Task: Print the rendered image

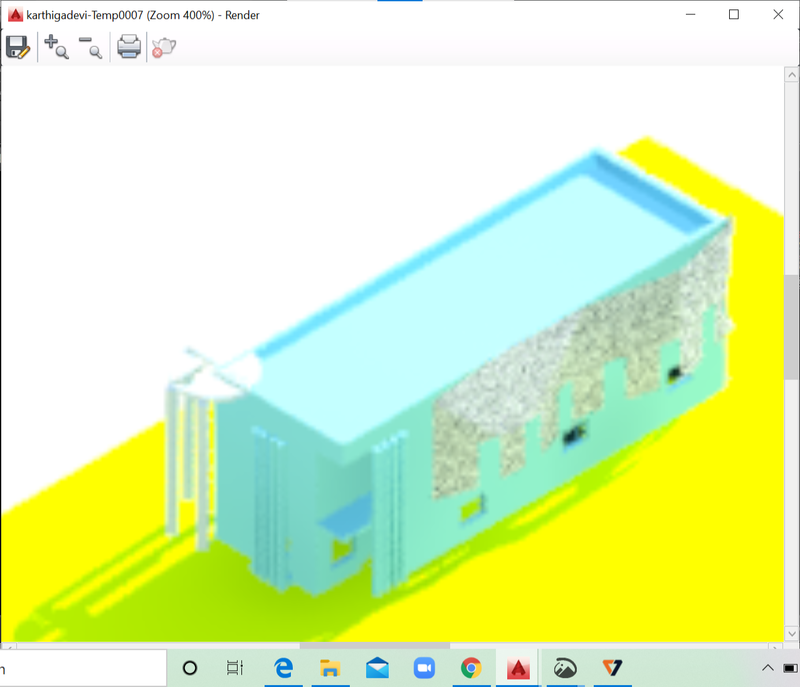Action: pyautogui.click(x=126, y=46)
